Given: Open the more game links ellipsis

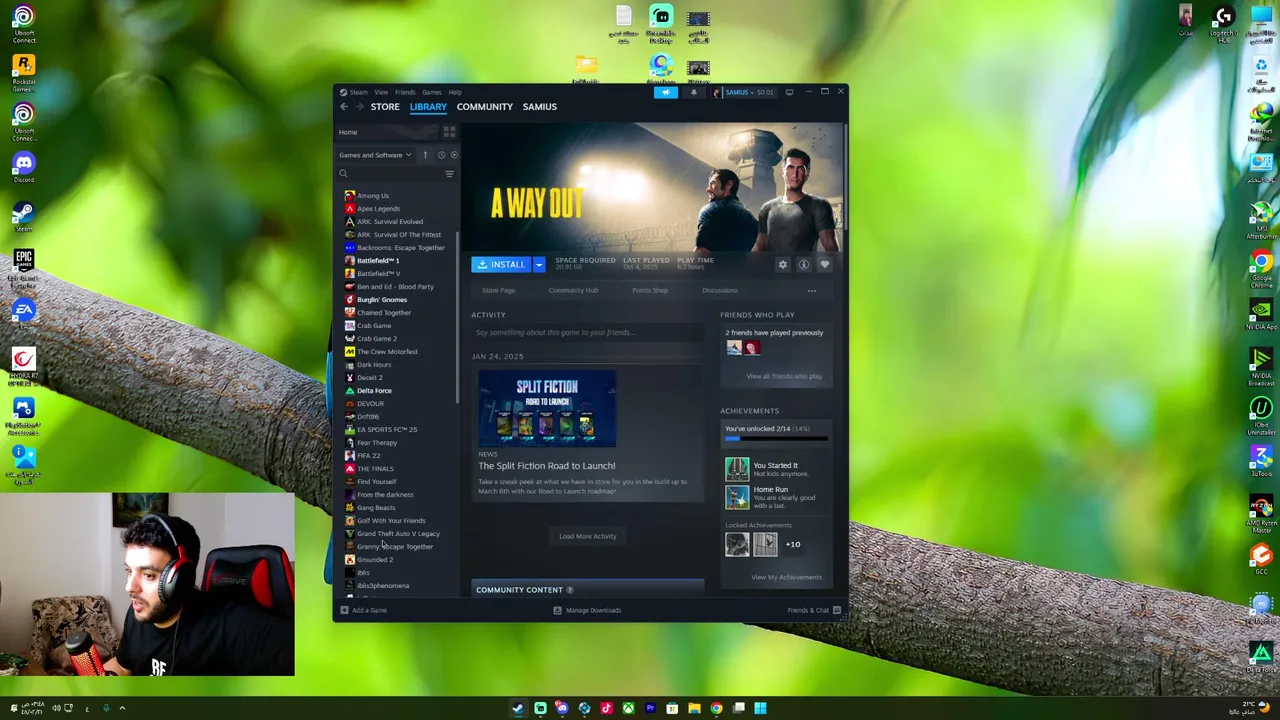Looking at the screenshot, I should coord(811,291).
